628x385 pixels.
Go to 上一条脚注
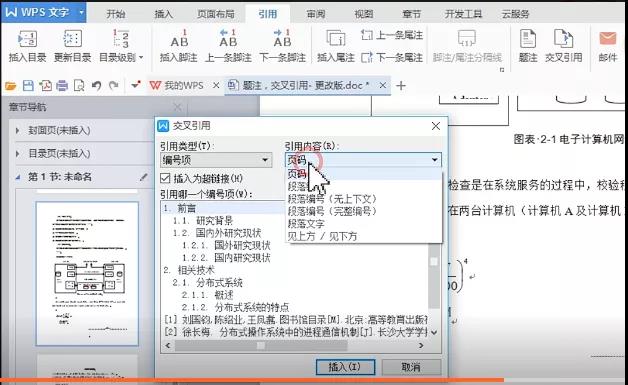click(228, 46)
